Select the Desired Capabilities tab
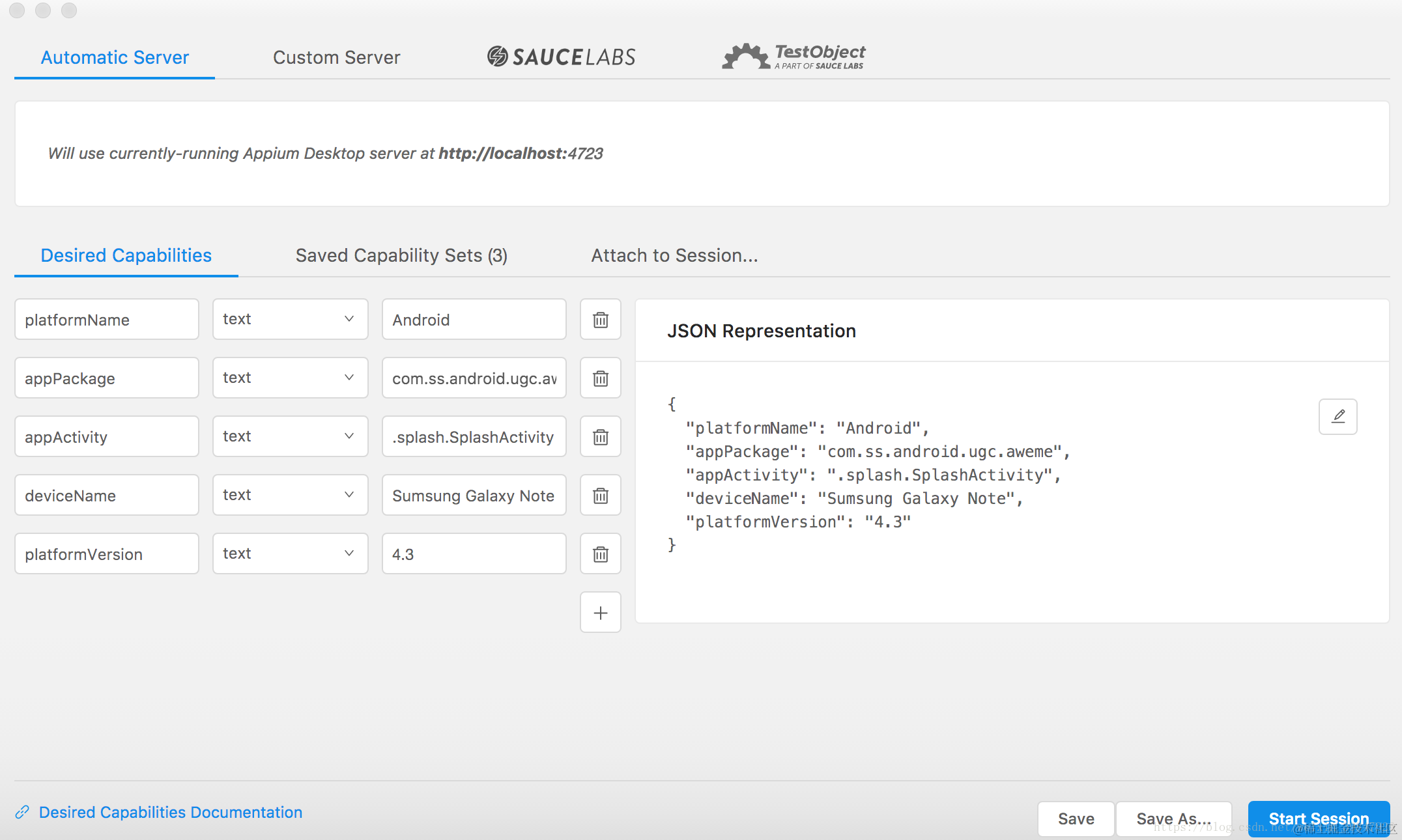Screen dimensions: 1402x840 pos(126,255)
